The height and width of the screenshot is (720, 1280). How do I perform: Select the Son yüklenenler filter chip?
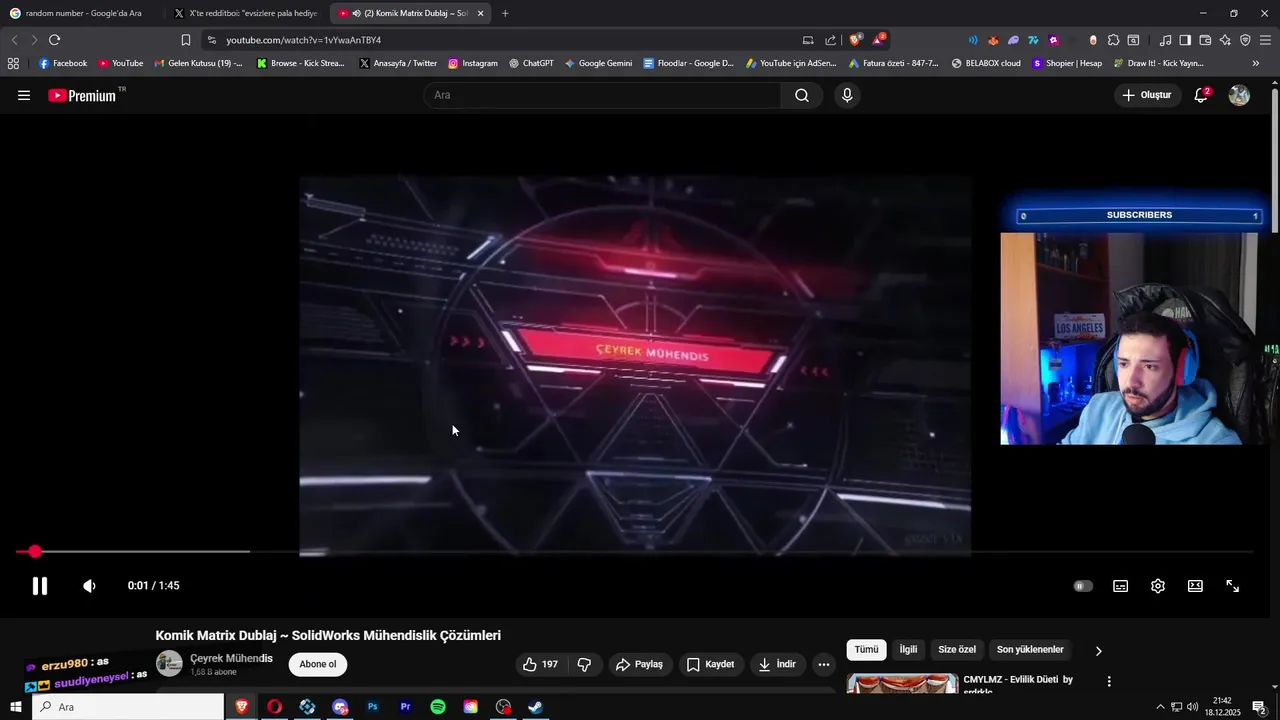coord(1030,650)
